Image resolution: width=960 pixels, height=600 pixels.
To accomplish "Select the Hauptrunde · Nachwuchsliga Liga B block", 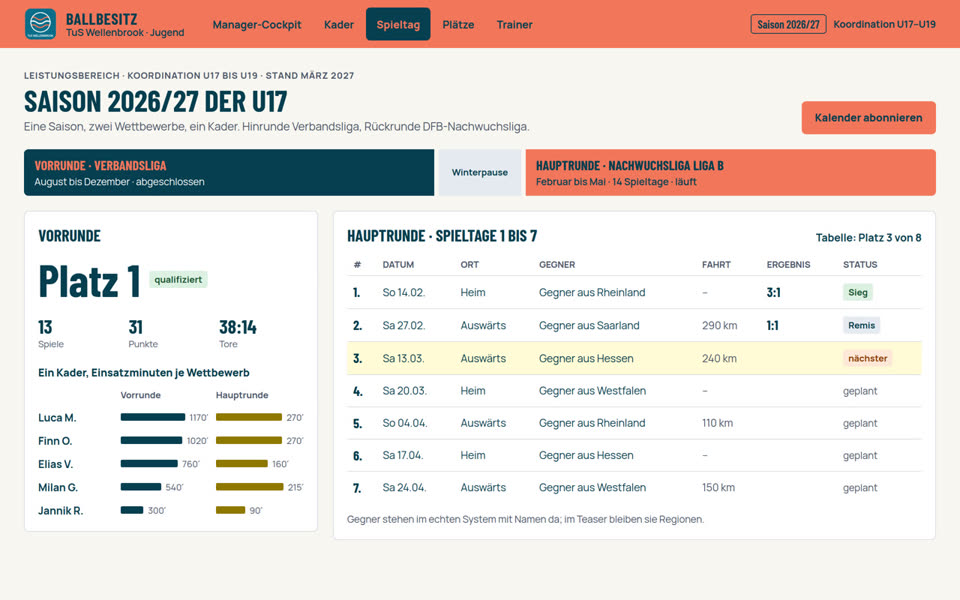I will coord(730,173).
